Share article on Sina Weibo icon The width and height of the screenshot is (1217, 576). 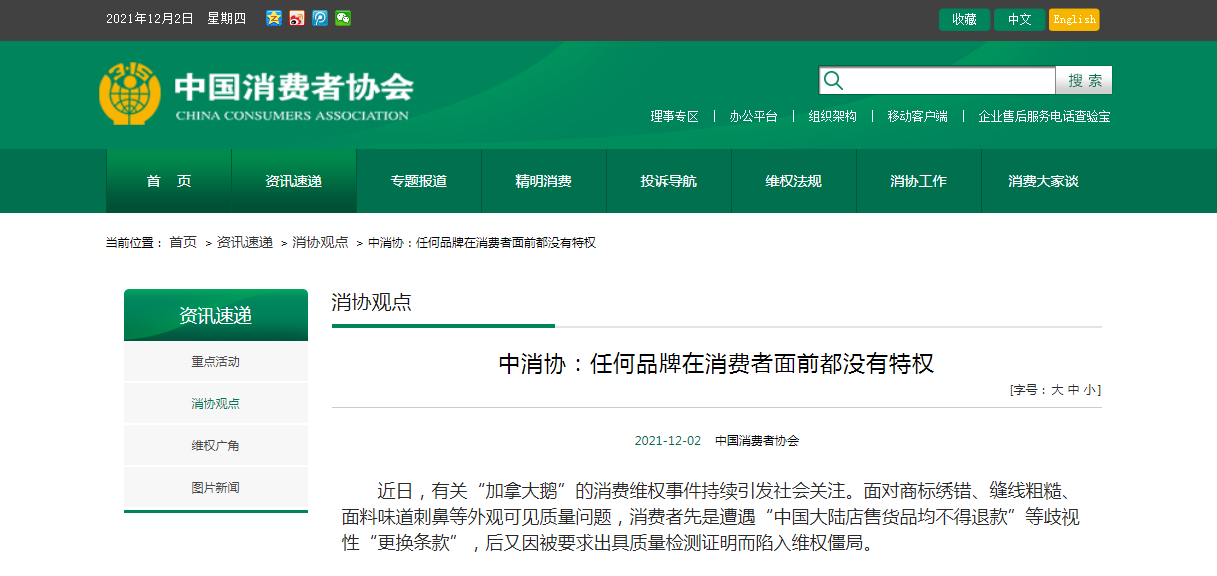(x=297, y=18)
